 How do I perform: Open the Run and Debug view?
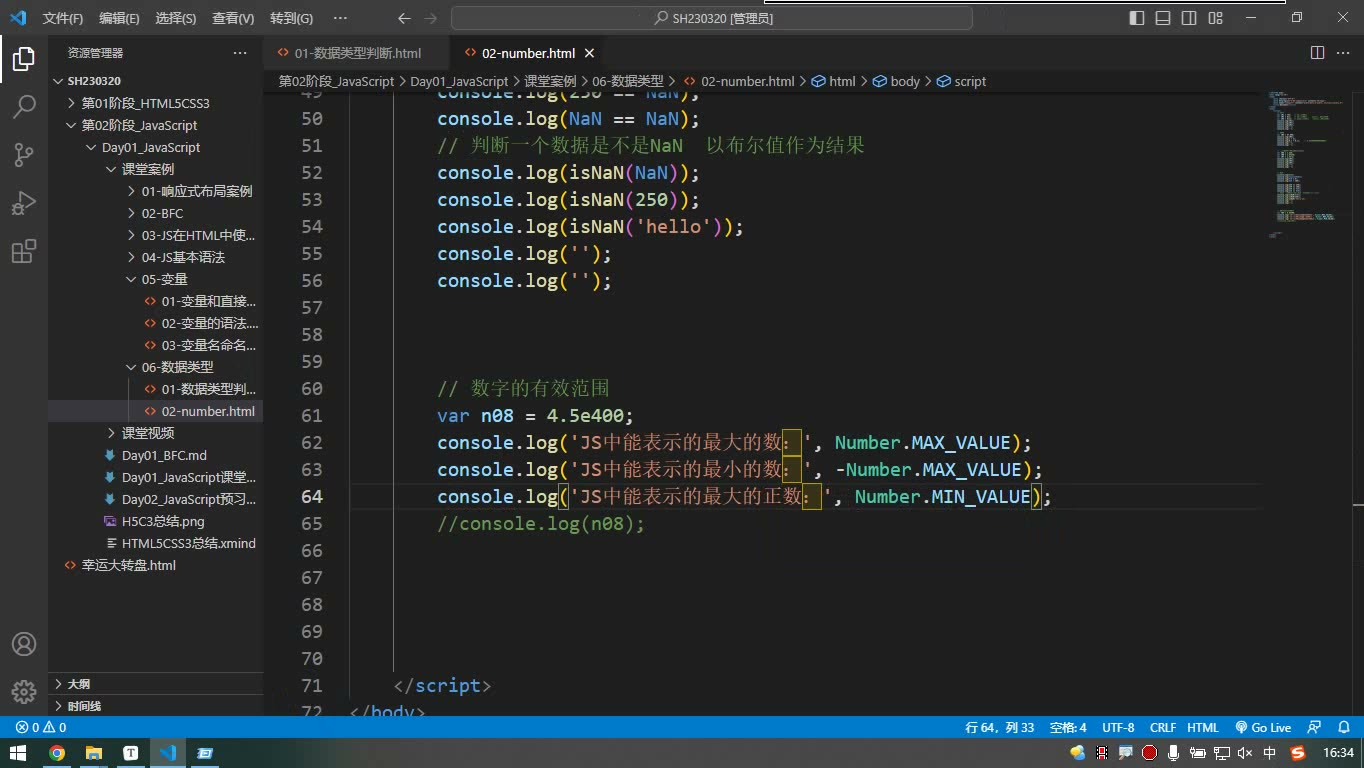click(x=24, y=202)
